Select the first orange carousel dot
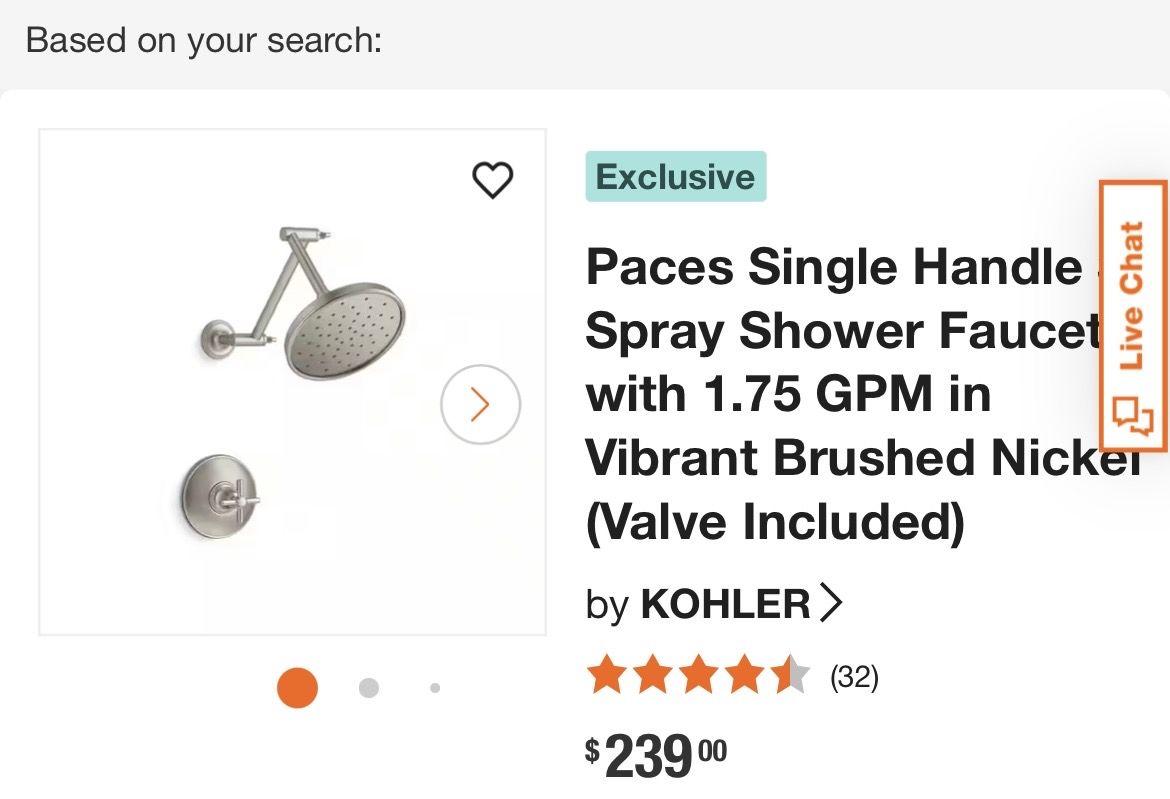 [x=297, y=688]
